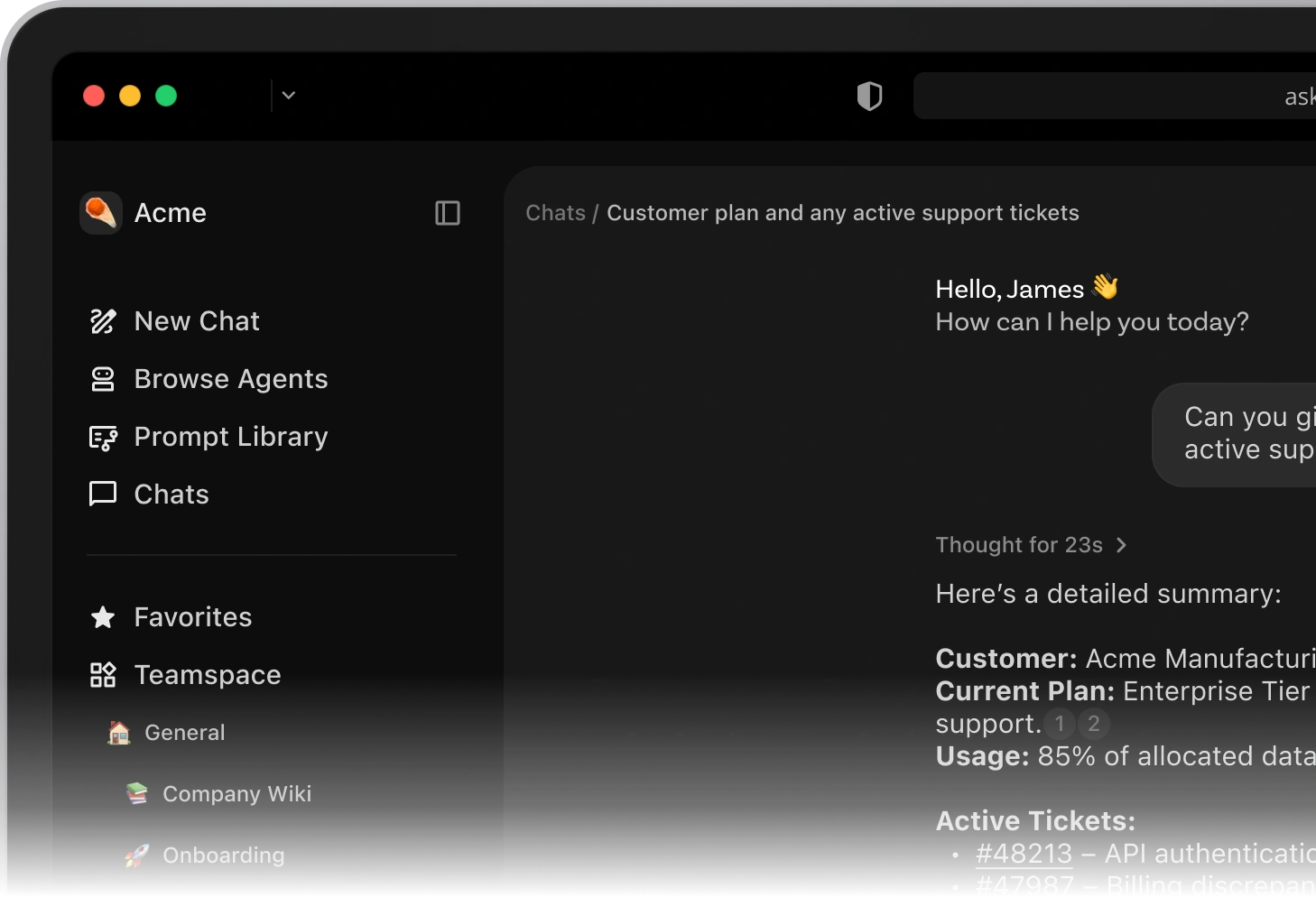Click the Acme workspace name
This screenshot has width=1316, height=897.
[x=171, y=213]
